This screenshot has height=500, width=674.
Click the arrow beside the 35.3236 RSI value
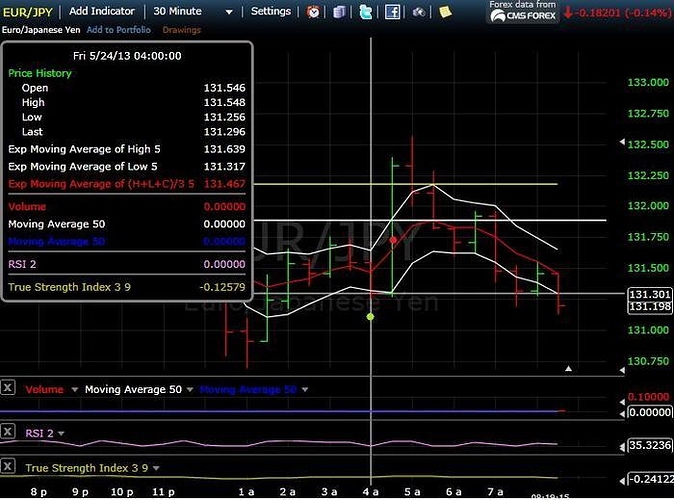622,448
